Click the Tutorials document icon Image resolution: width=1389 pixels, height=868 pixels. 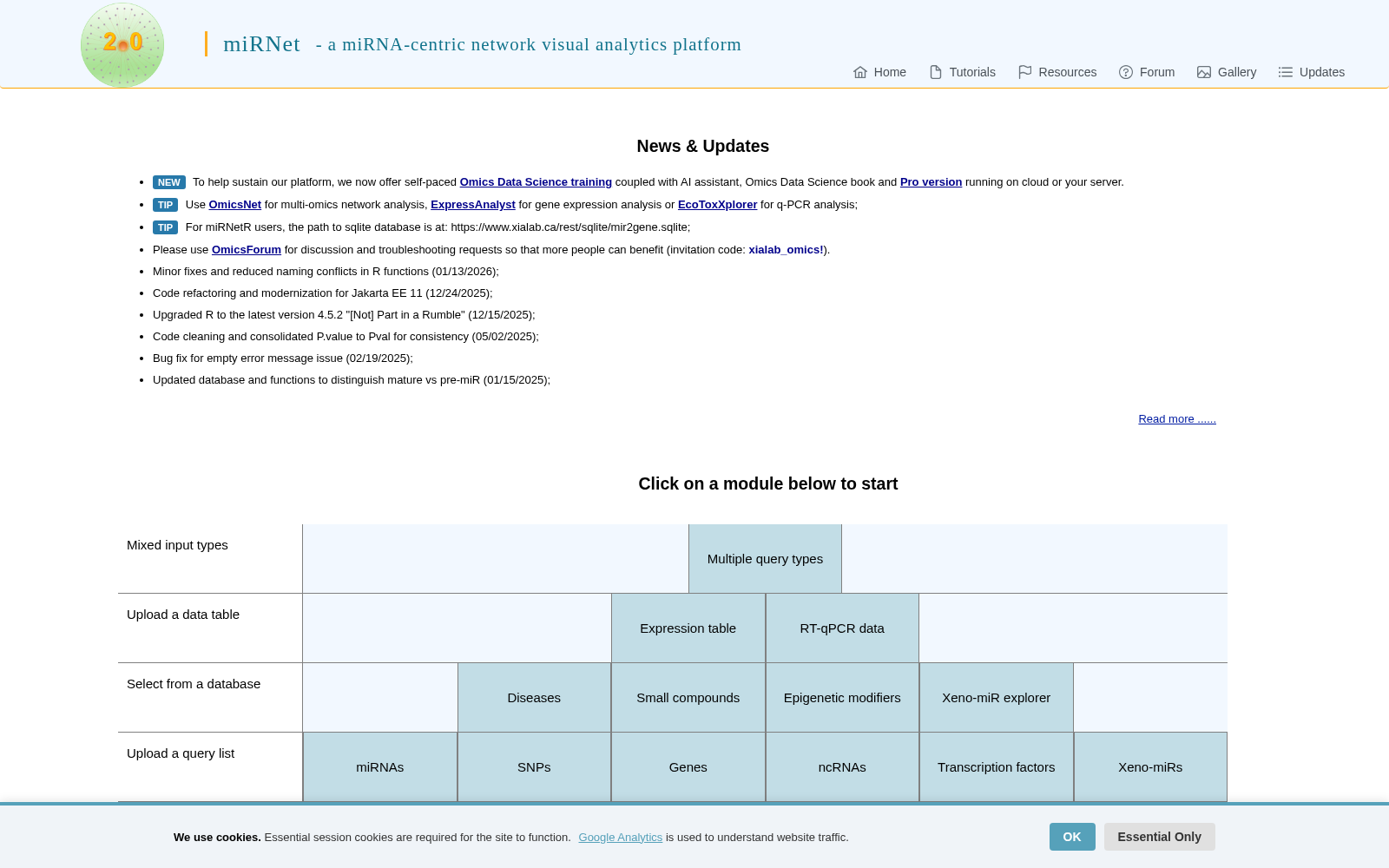click(936, 72)
